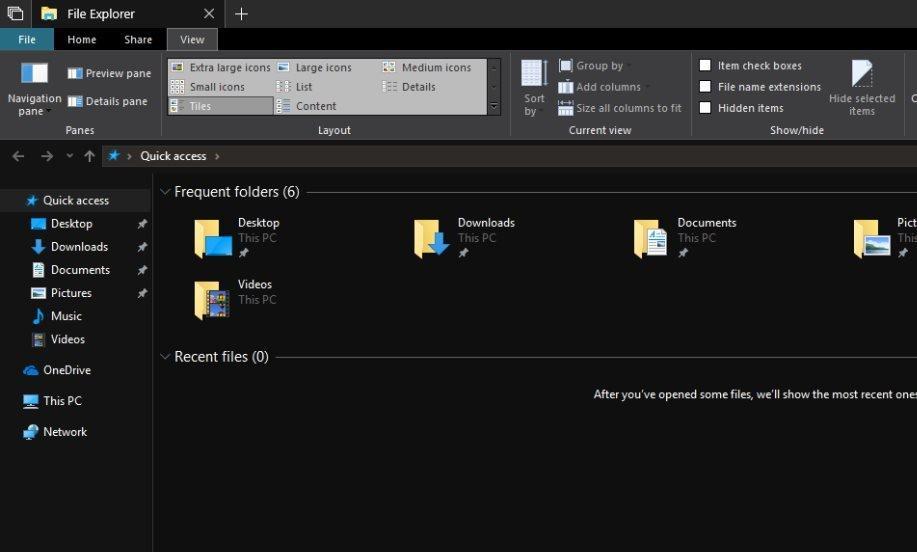Click the Quick access star in address bar
The height and width of the screenshot is (552, 917).
113,156
